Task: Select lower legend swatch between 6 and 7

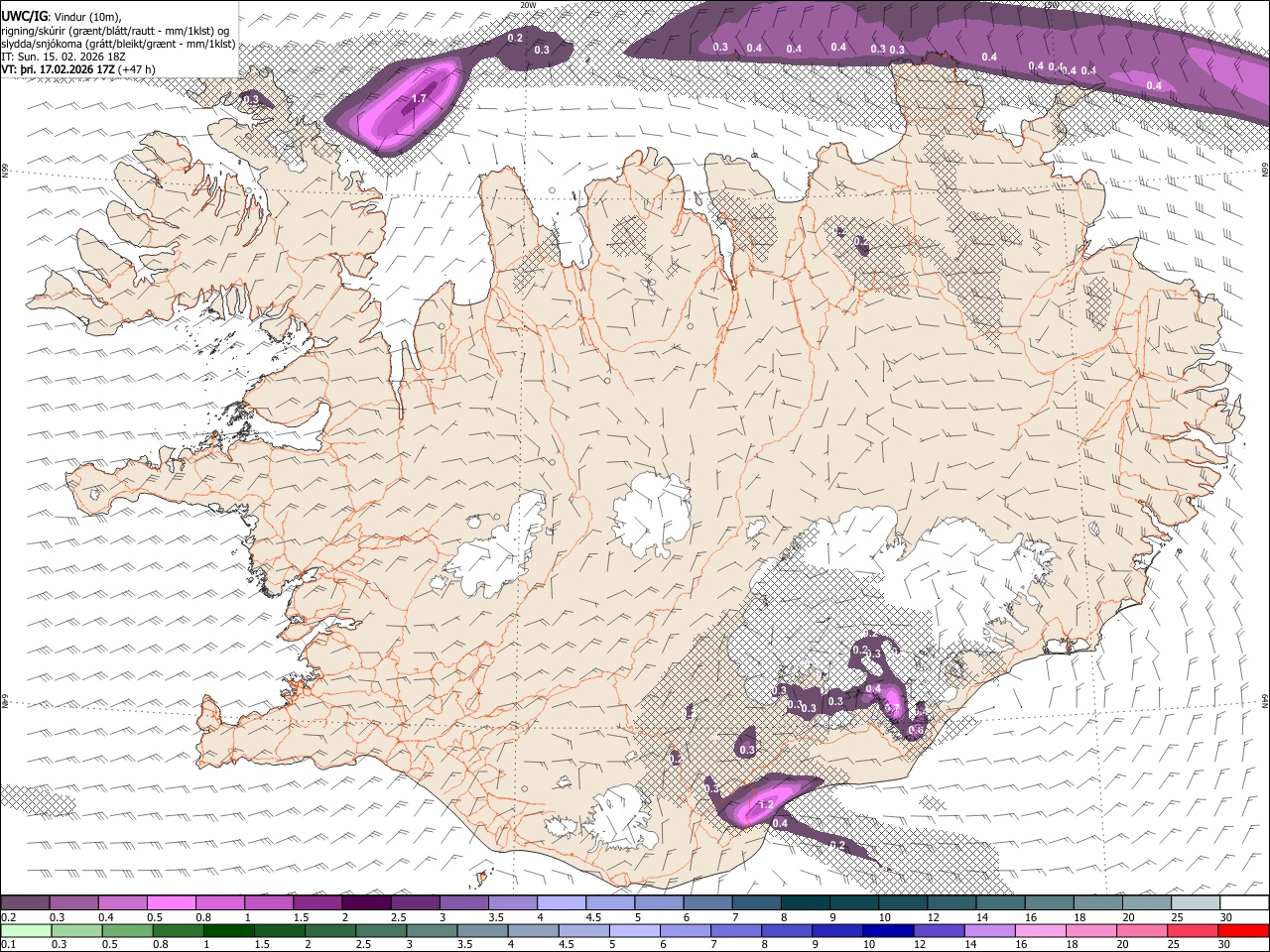Action: pos(684,930)
